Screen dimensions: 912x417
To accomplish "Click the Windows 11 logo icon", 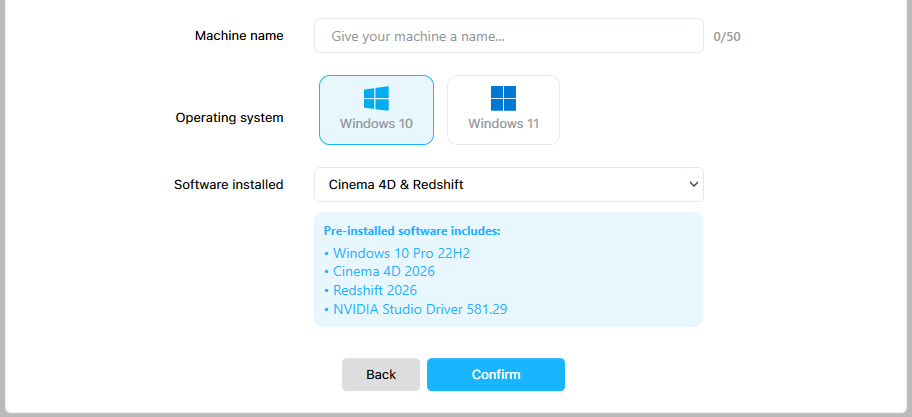I will [503, 98].
